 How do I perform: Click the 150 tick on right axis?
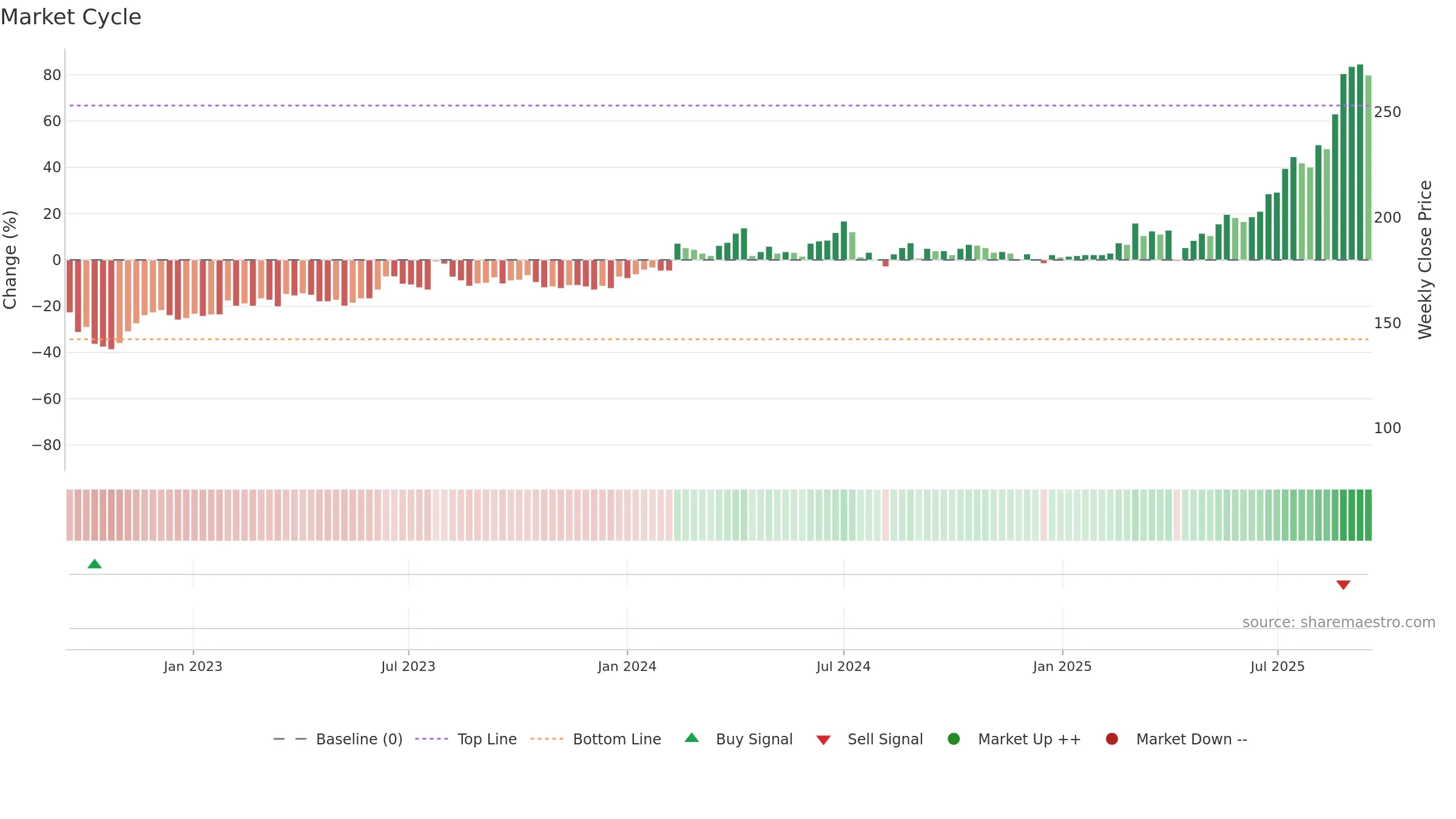[x=1387, y=323]
